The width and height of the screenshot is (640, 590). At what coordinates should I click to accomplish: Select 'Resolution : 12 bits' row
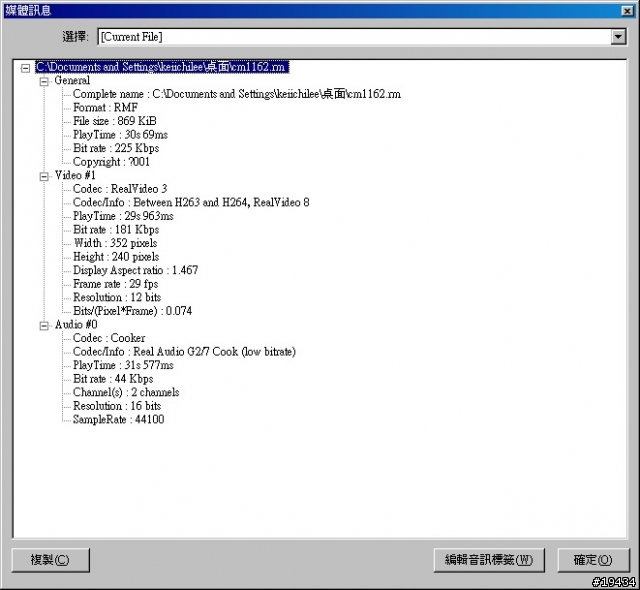coord(117,297)
